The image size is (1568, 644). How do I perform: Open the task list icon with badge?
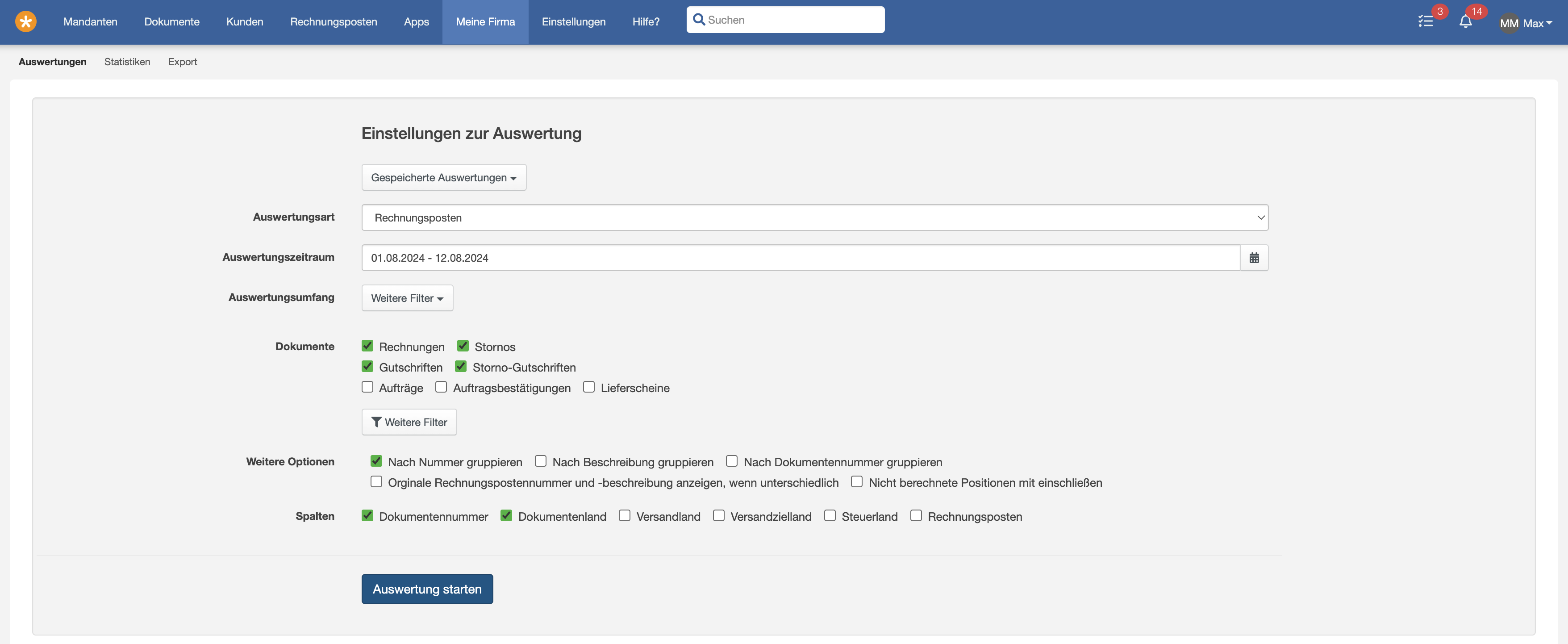coord(1426,22)
